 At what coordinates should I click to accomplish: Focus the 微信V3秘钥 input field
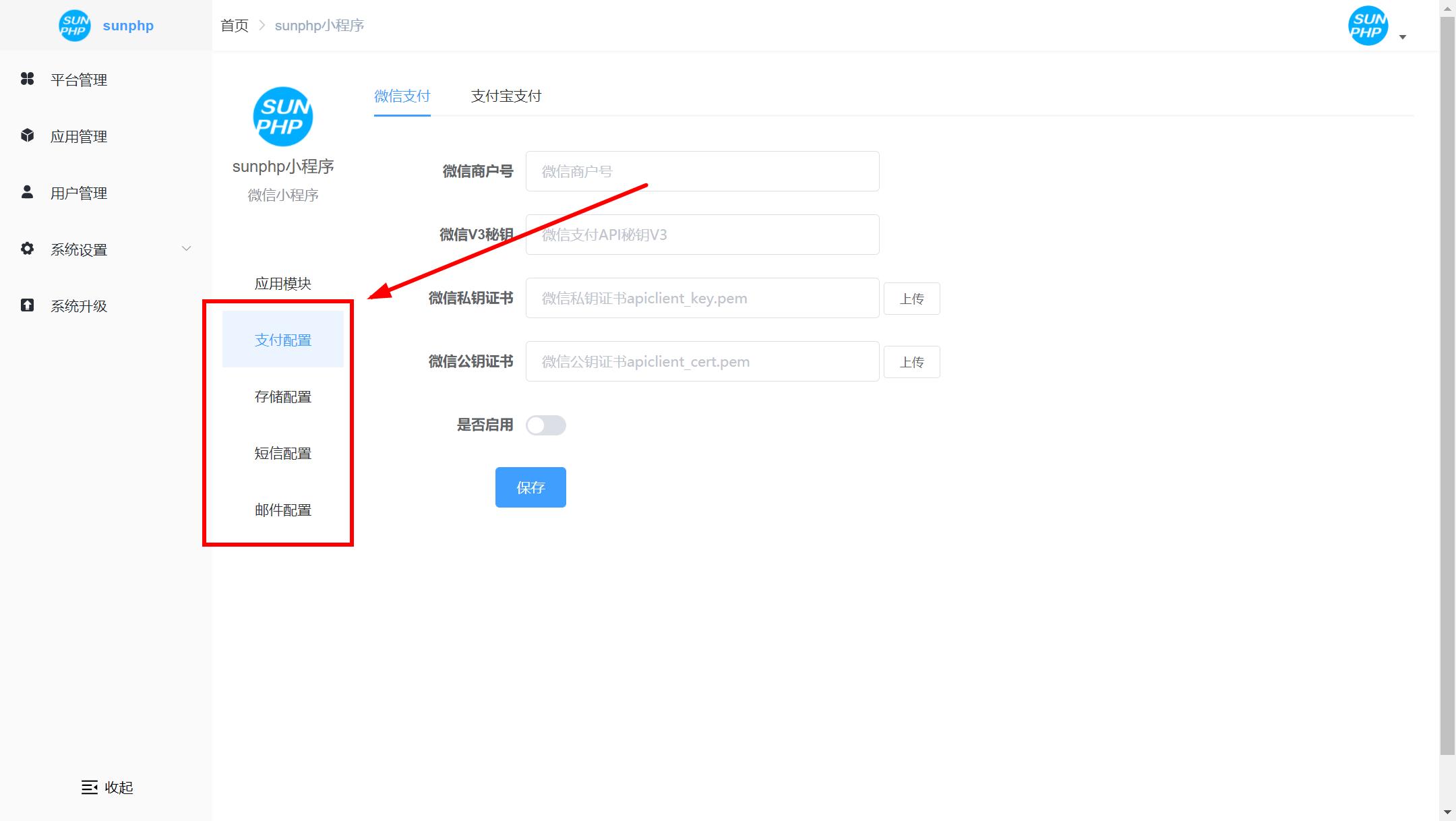pos(702,235)
